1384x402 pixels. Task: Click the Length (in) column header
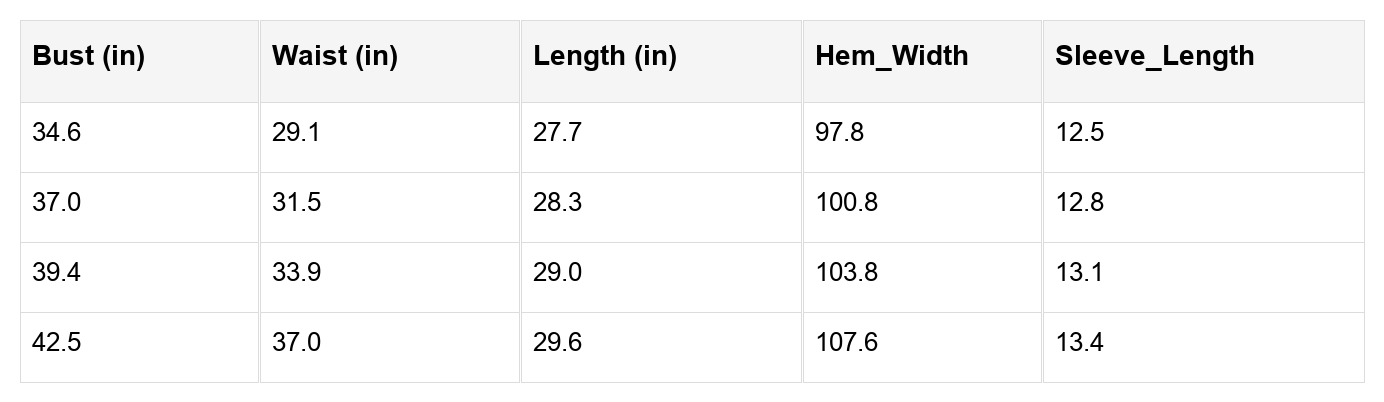click(x=604, y=56)
